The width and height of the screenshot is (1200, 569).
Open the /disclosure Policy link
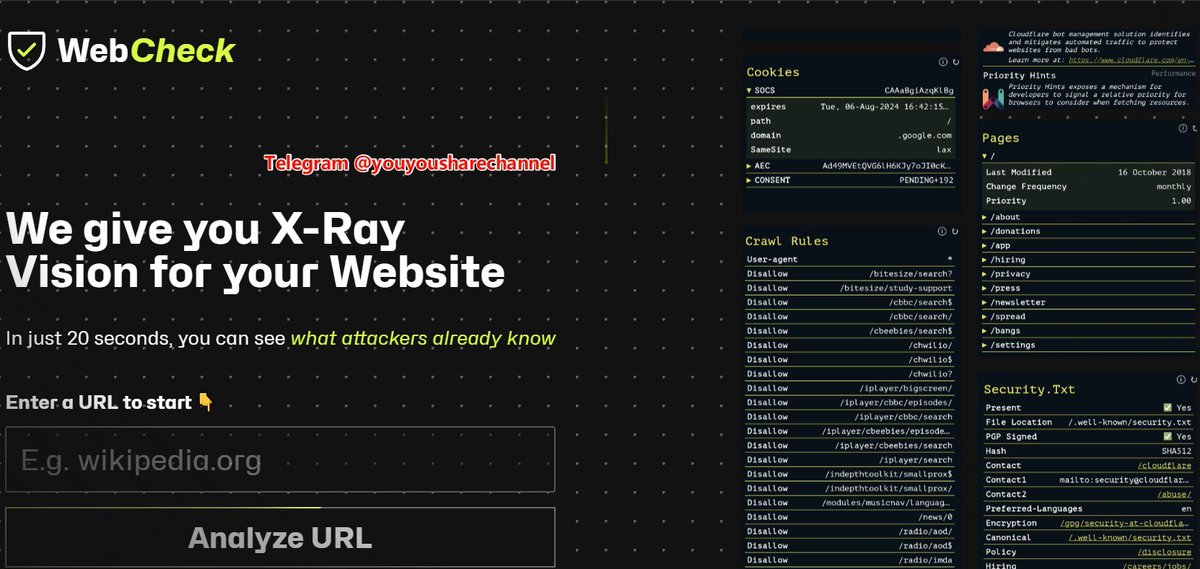1165,552
